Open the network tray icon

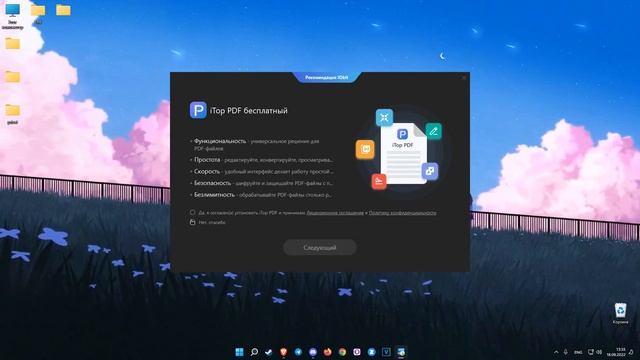591,352
